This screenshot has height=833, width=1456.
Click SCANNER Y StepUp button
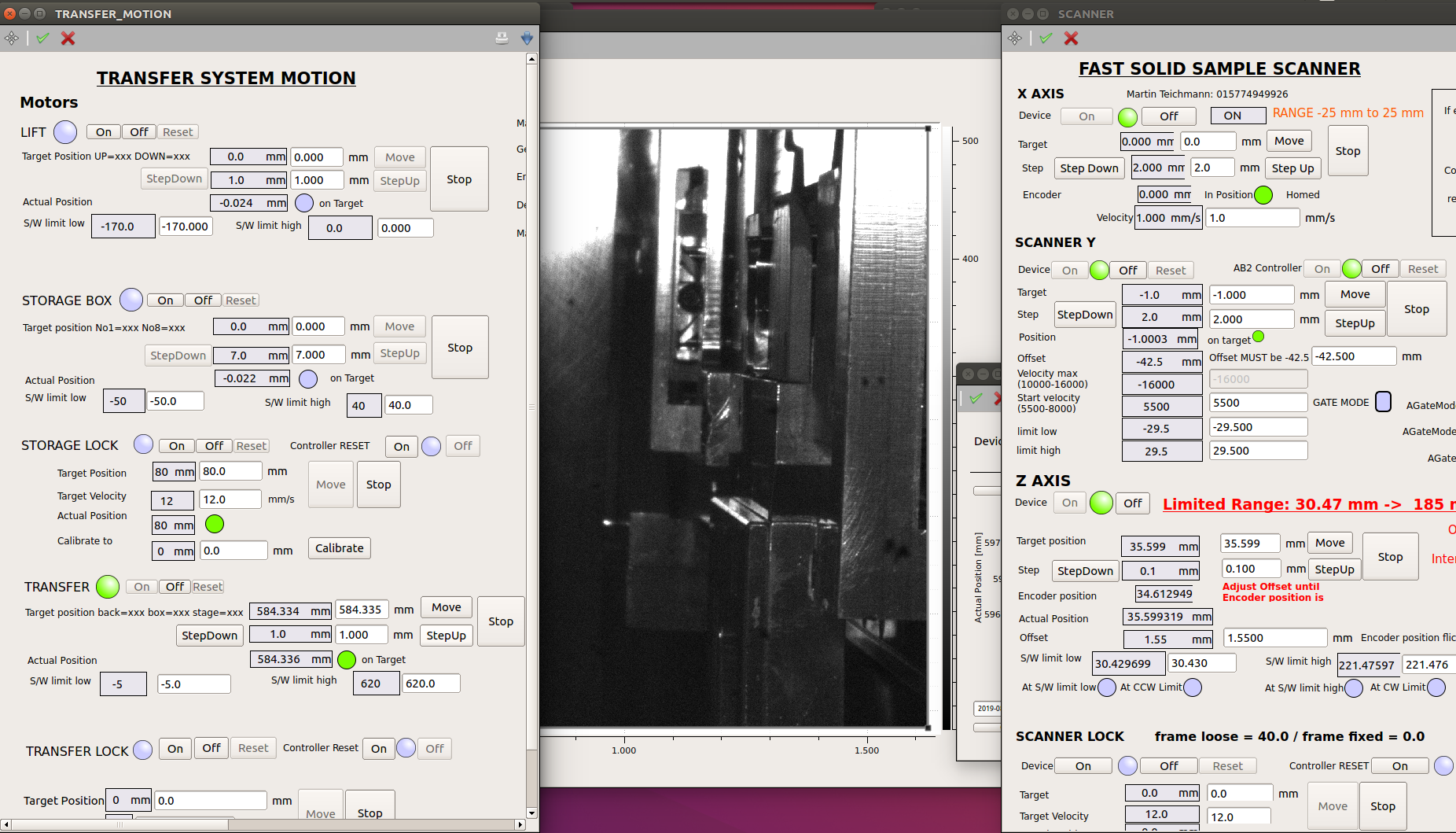click(1355, 323)
